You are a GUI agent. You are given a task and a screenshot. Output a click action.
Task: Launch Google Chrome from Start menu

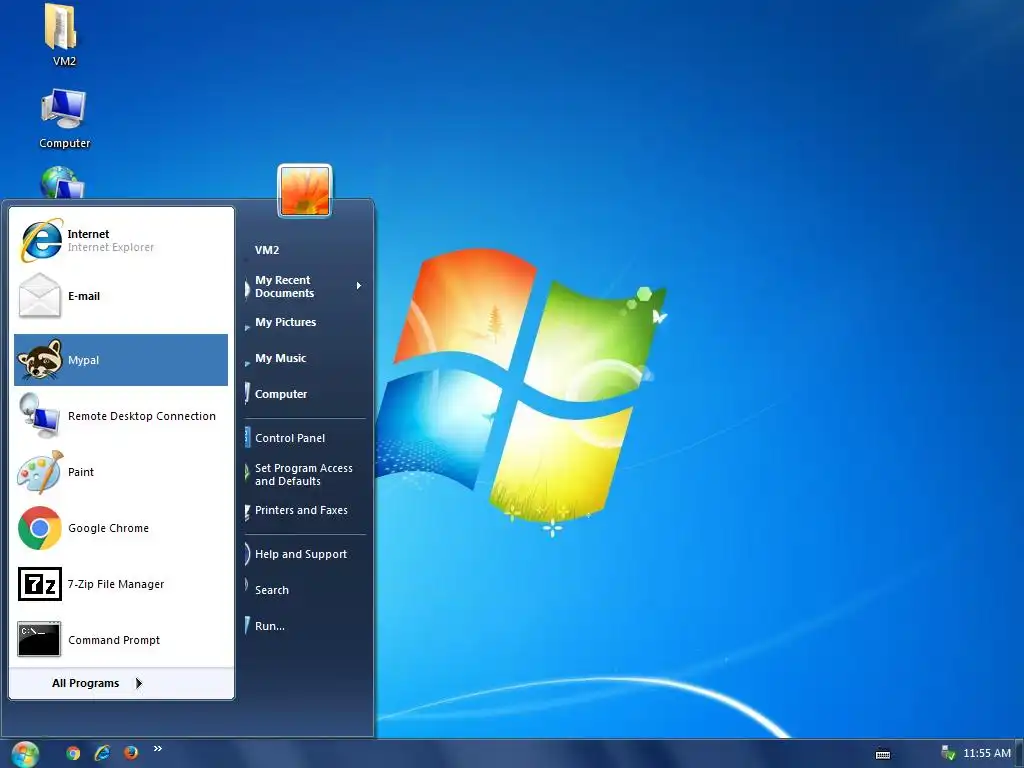(x=121, y=528)
